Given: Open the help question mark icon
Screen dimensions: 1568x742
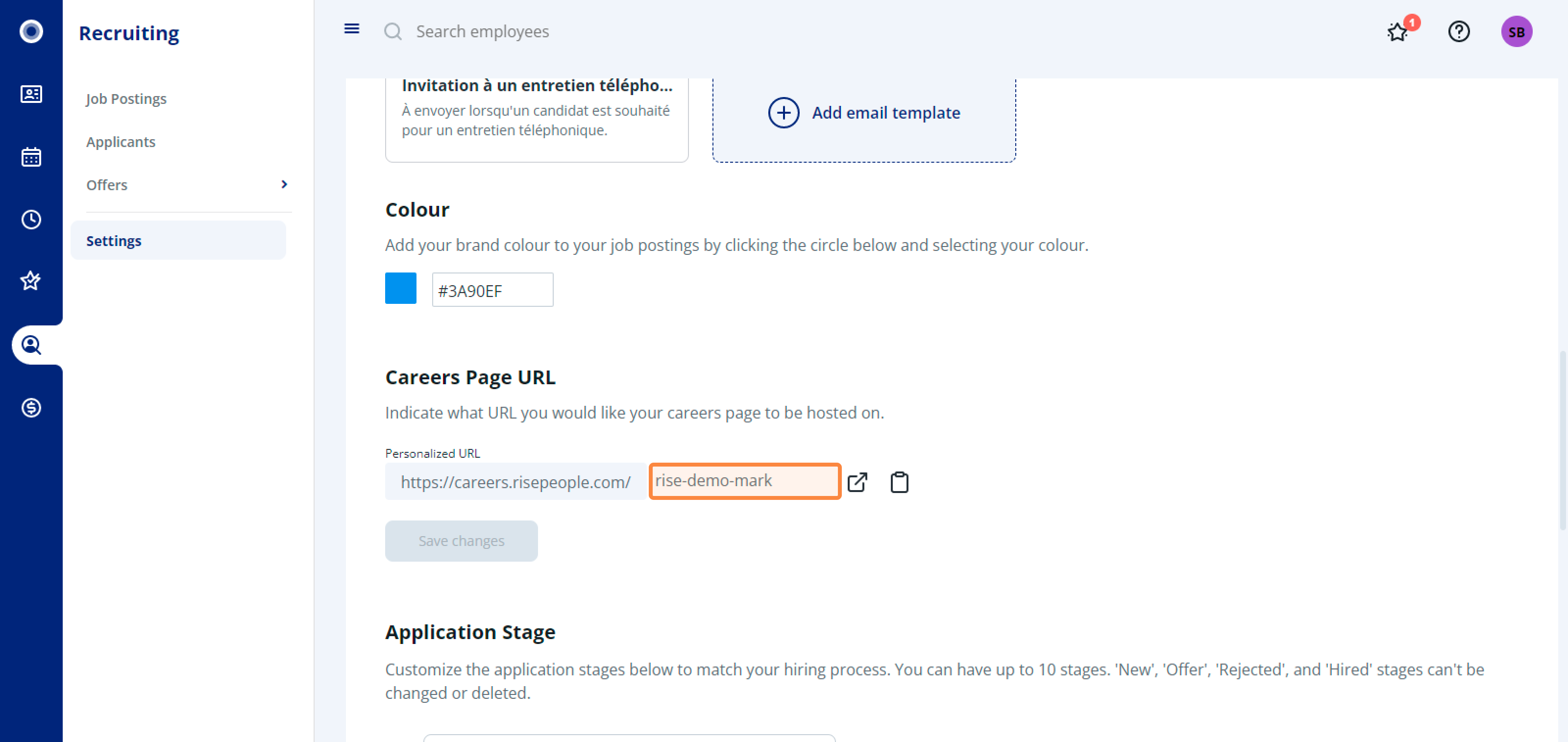Looking at the screenshot, I should [x=1458, y=31].
